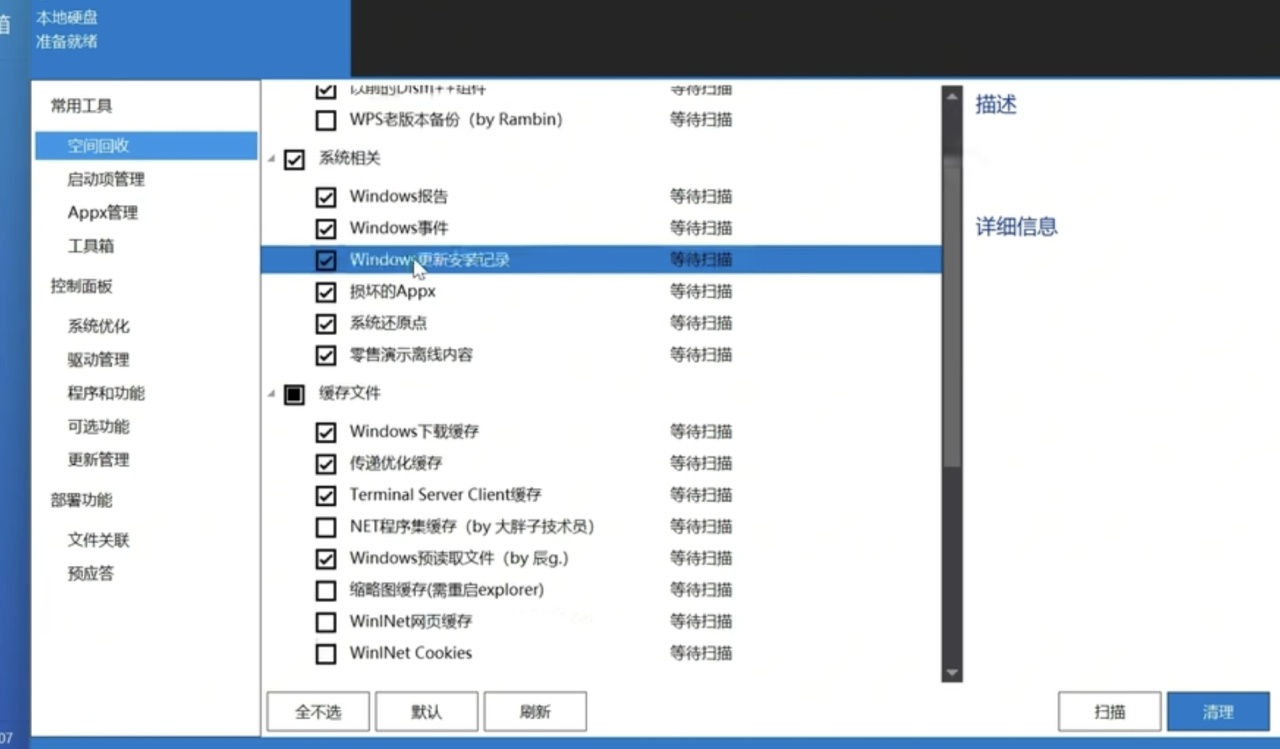This screenshot has height=749, width=1280.
Task: Select the 缓存文件 group label
Action: point(350,393)
